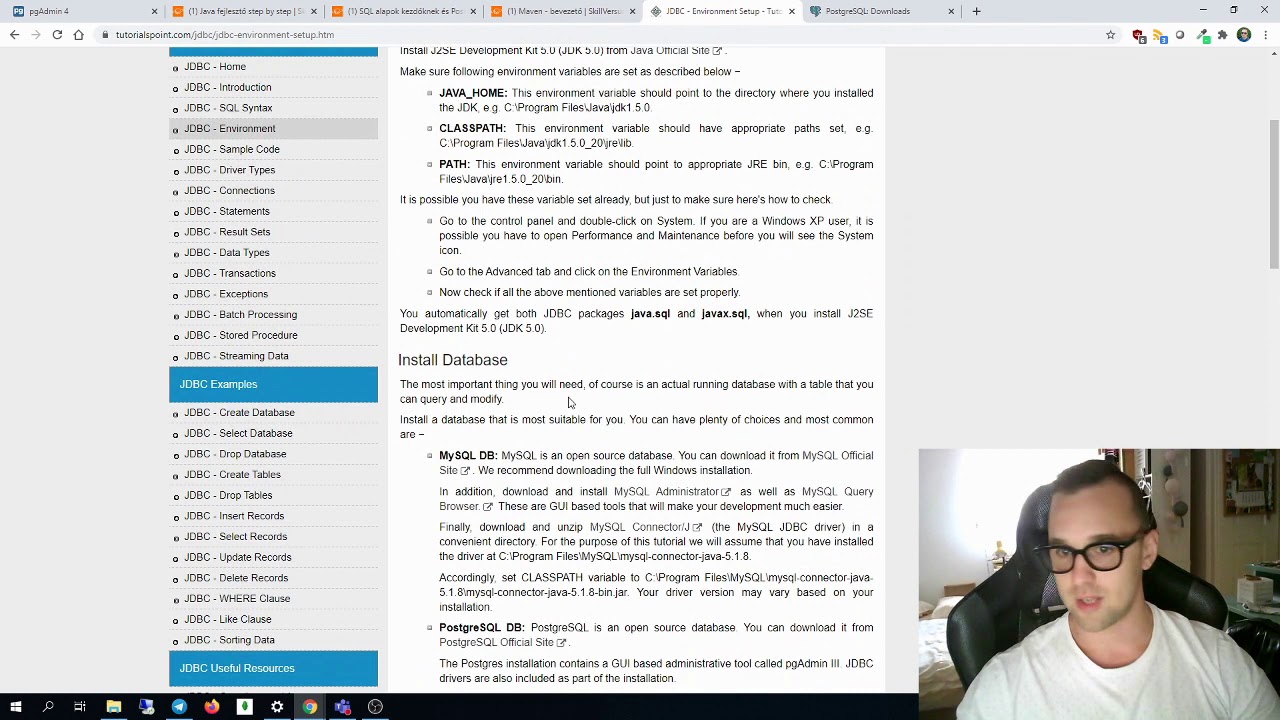
Task: Open the RSS feed extension icon
Action: point(1159,35)
